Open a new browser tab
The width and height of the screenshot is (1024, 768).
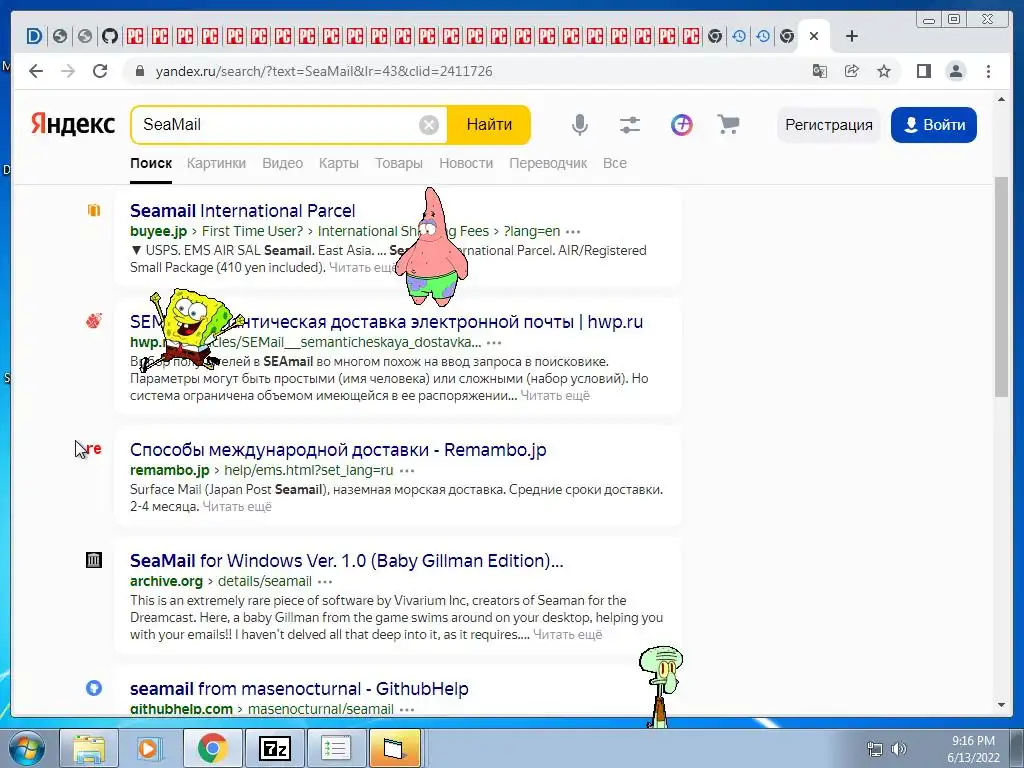[x=852, y=36]
